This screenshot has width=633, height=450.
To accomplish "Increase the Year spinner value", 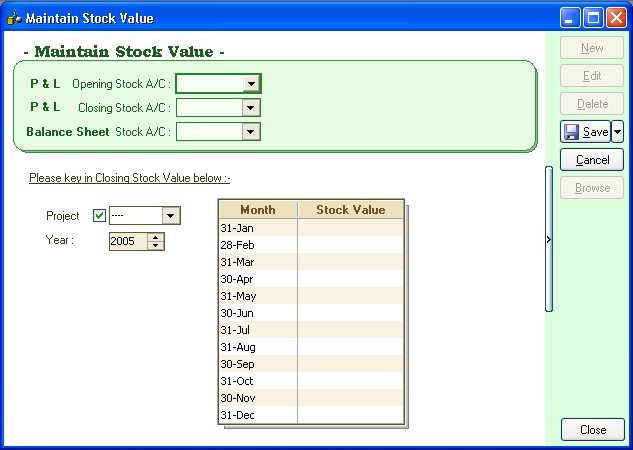I will click(155, 237).
